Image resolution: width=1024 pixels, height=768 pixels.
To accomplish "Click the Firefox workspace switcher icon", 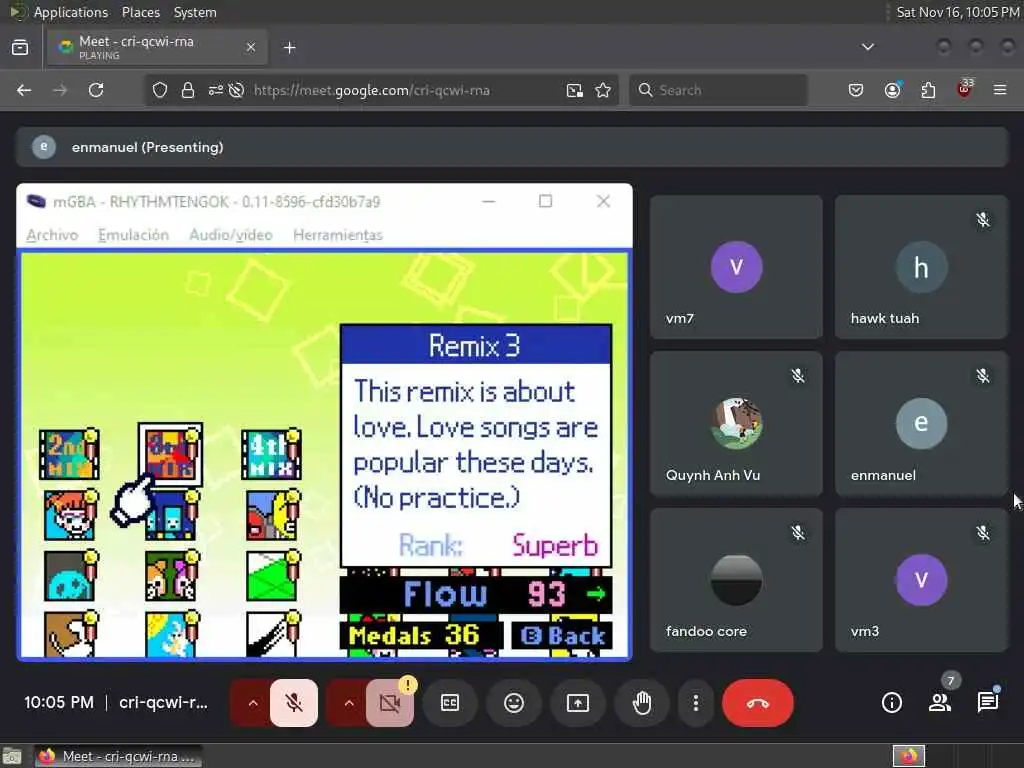I will (909, 756).
